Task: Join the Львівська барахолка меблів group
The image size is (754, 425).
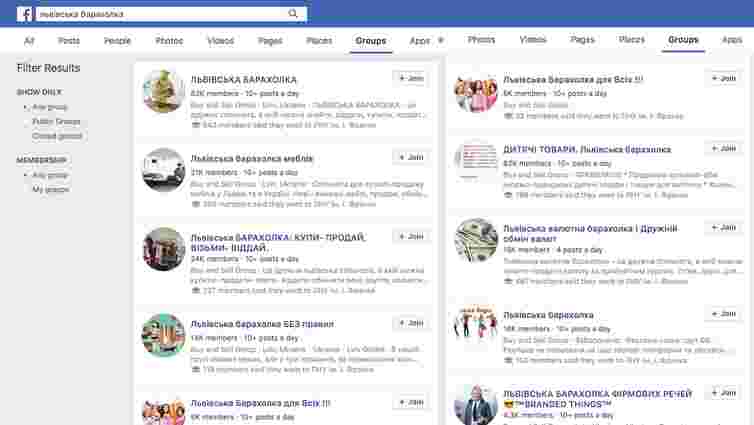Action: click(410, 157)
